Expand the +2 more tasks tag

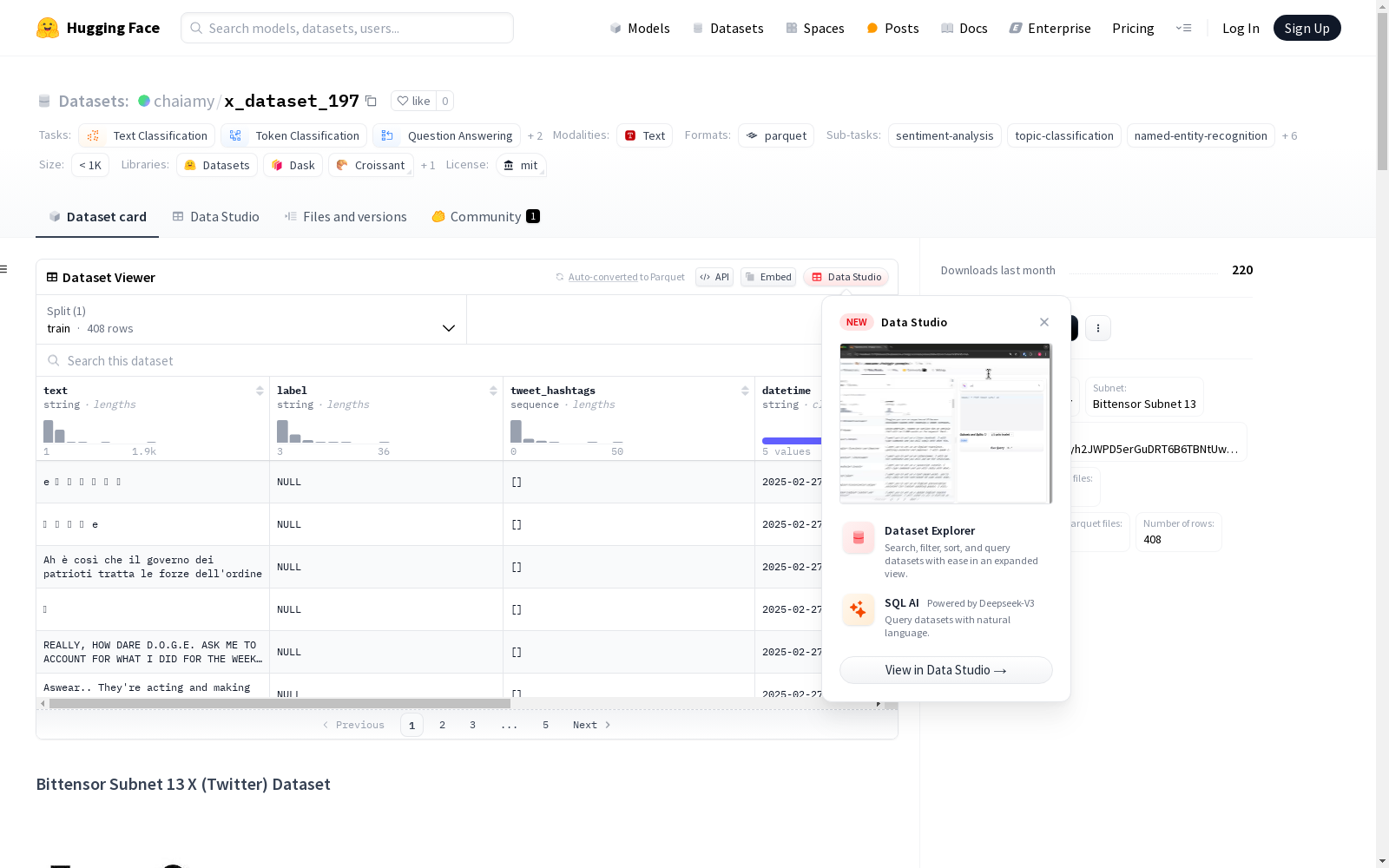(x=535, y=135)
